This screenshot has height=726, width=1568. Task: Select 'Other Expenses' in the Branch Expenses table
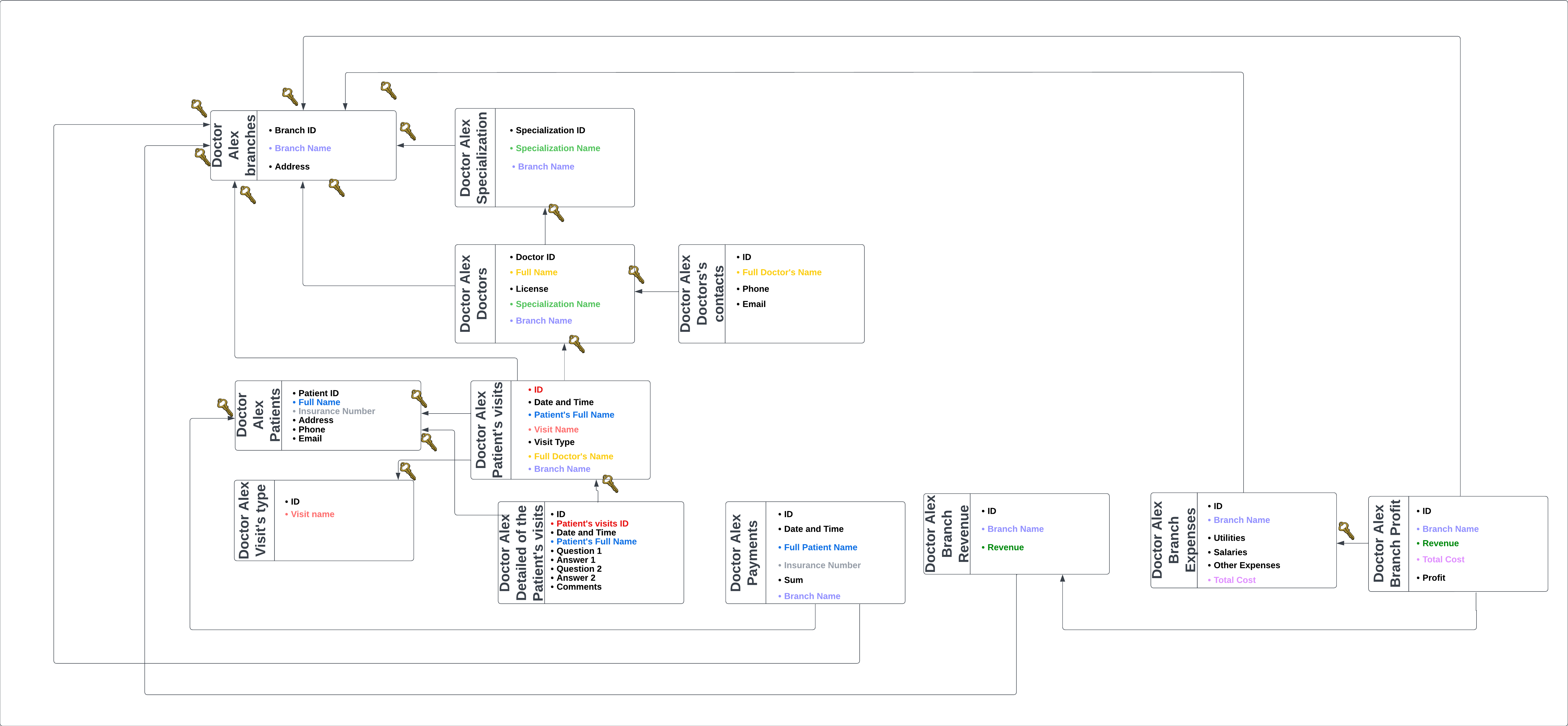(1247, 565)
